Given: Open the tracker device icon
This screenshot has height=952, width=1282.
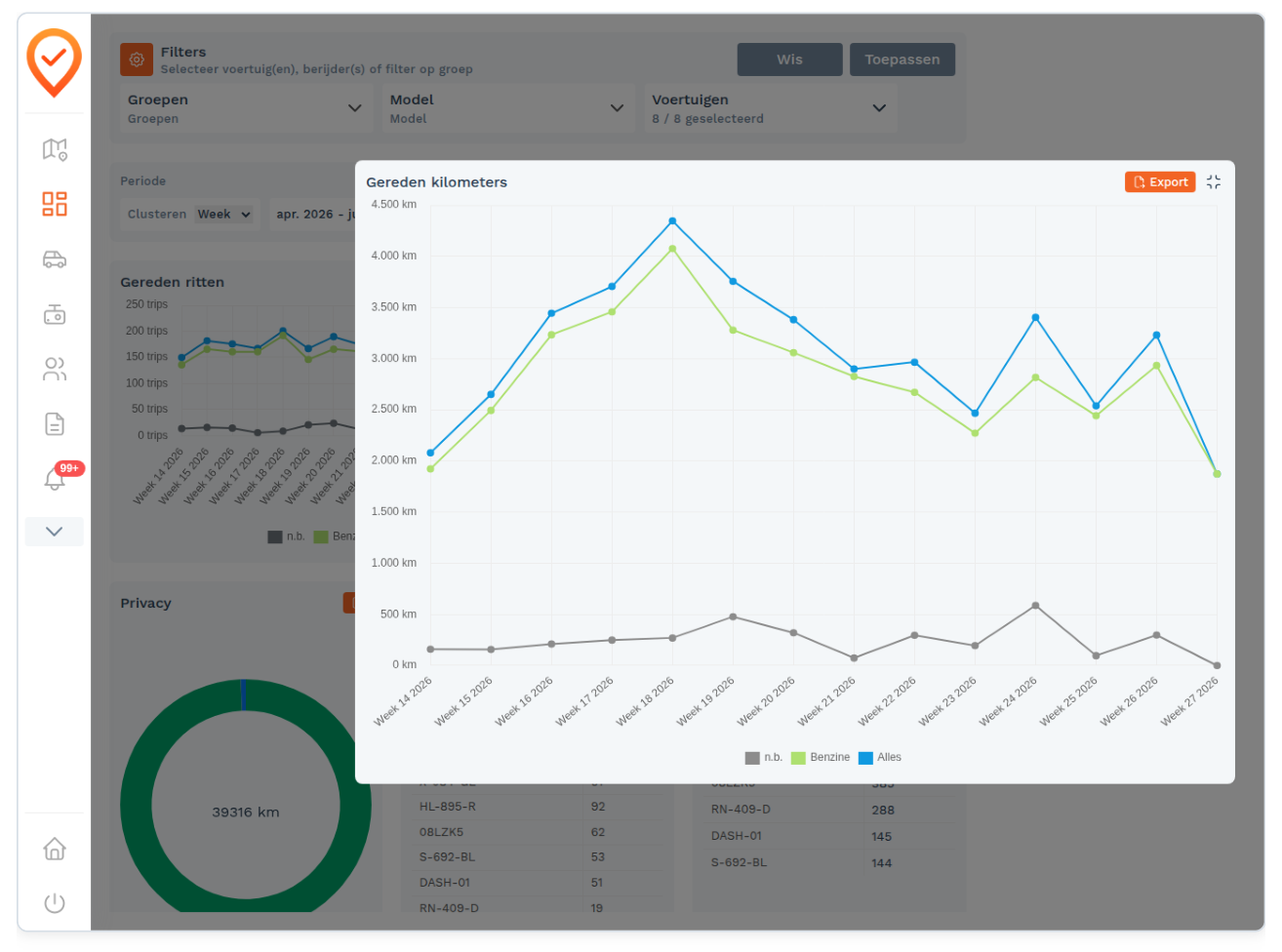Looking at the screenshot, I should tap(55, 314).
